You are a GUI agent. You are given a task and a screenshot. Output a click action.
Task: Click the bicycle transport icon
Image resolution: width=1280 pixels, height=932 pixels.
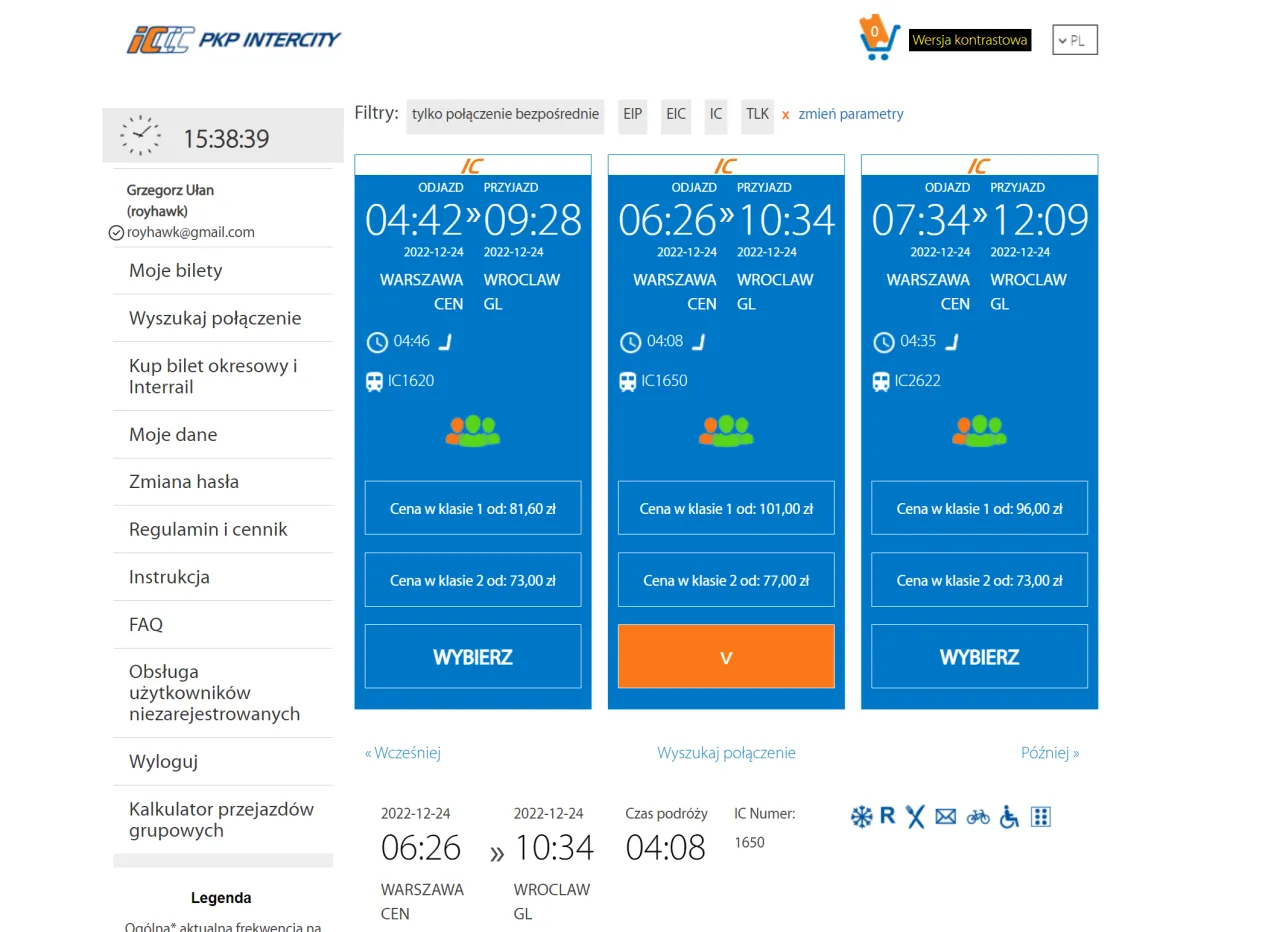coord(977,816)
